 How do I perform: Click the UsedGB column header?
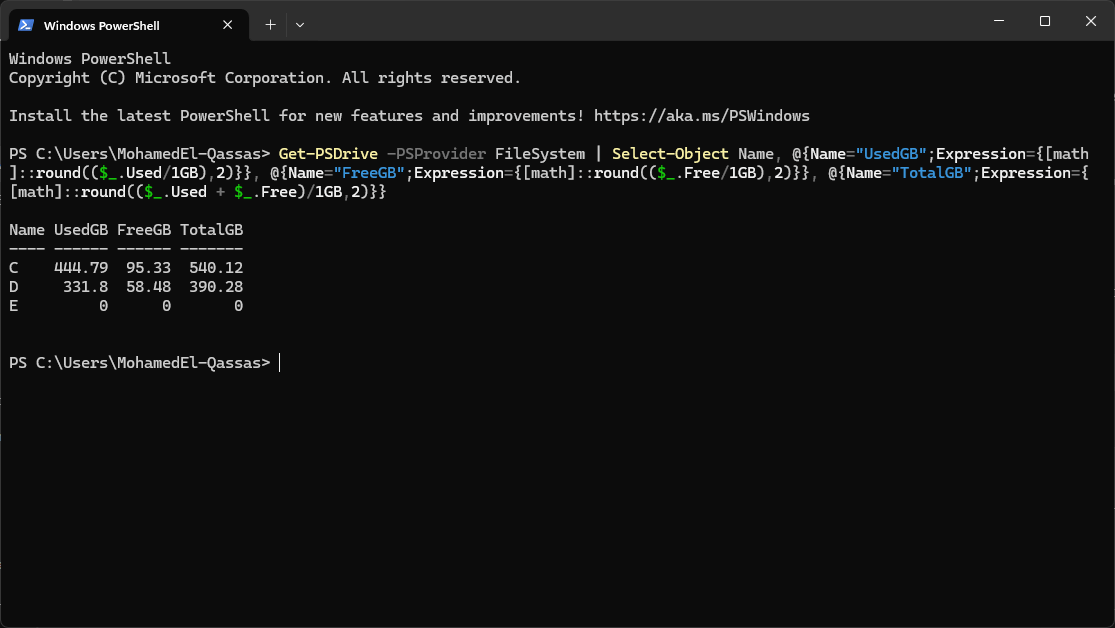[x=81, y=230]
